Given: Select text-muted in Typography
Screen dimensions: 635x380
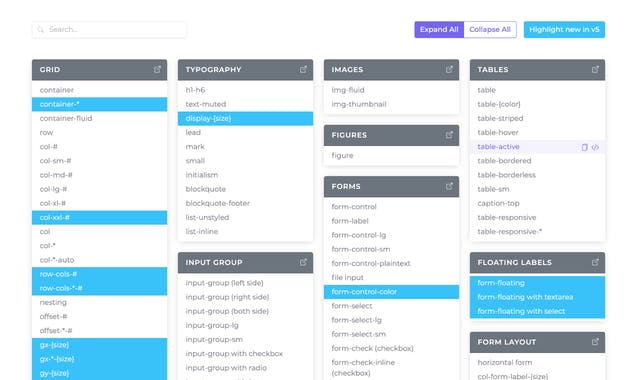Looking at the screenshot, I should point(245,104).
